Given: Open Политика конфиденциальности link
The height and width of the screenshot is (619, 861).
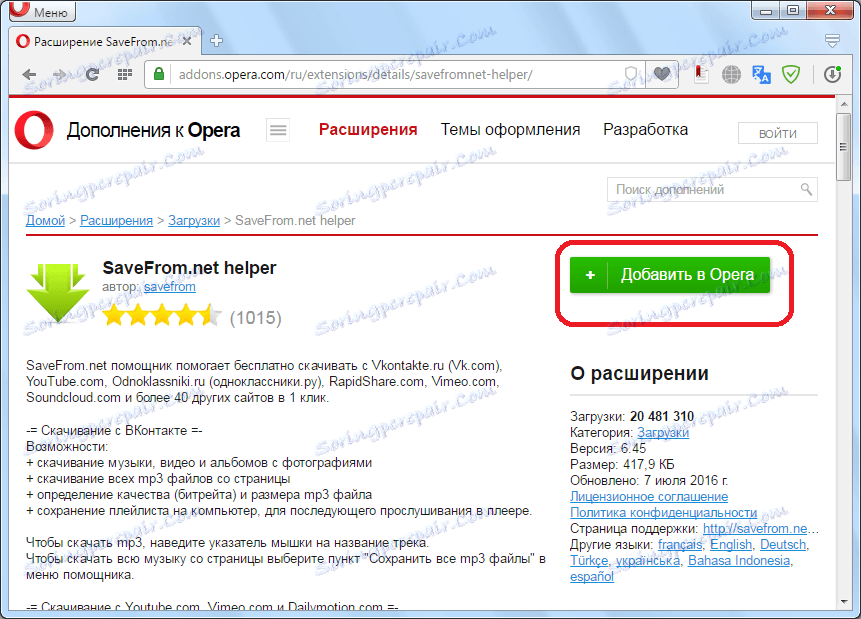Looking at the screenshot, I should [663, 512].
